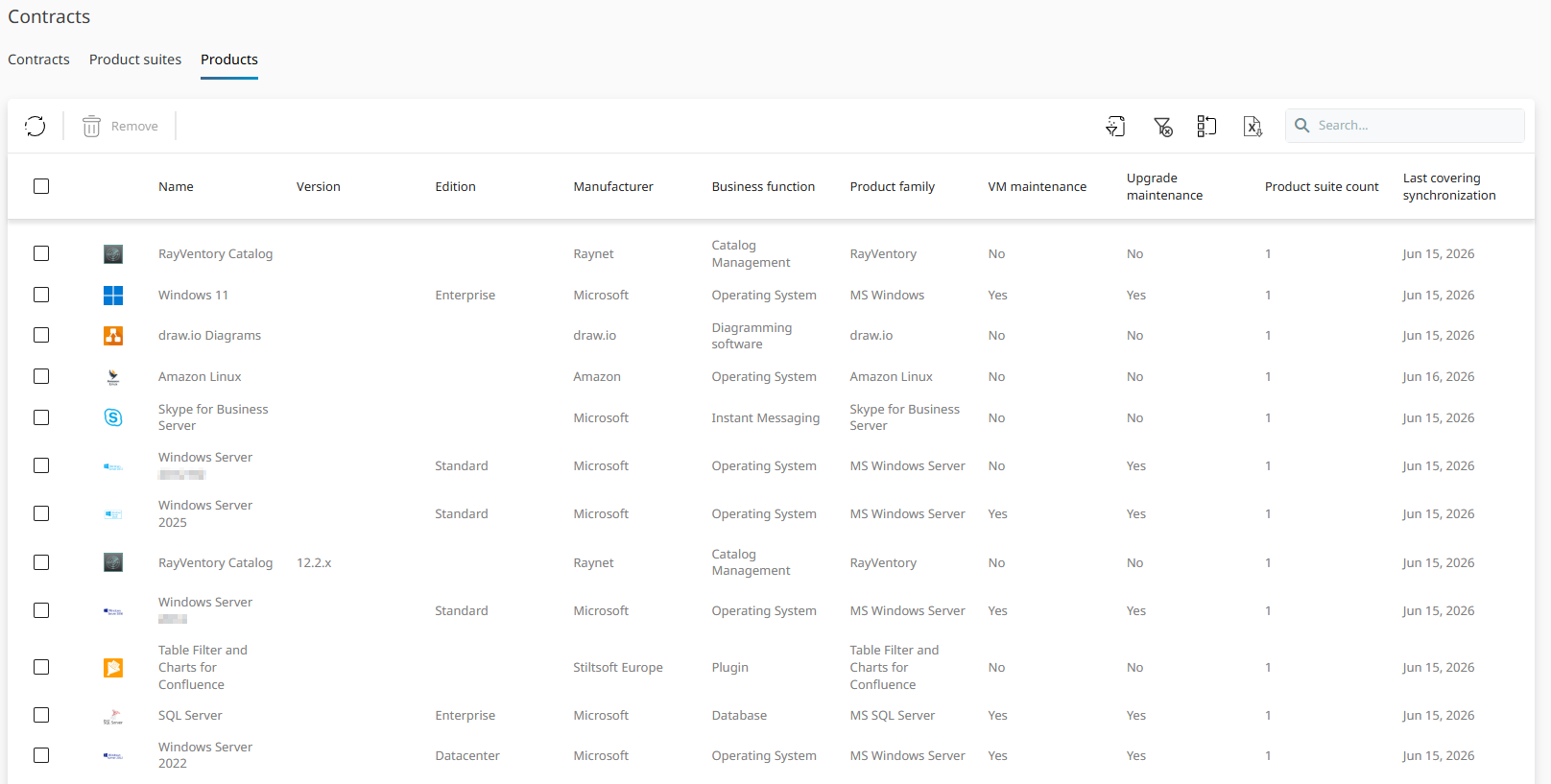The height and width of the screenshot is (784, 1551).
Task: Click the 'Database' business function cell
Action: click(x=739, y=716)
